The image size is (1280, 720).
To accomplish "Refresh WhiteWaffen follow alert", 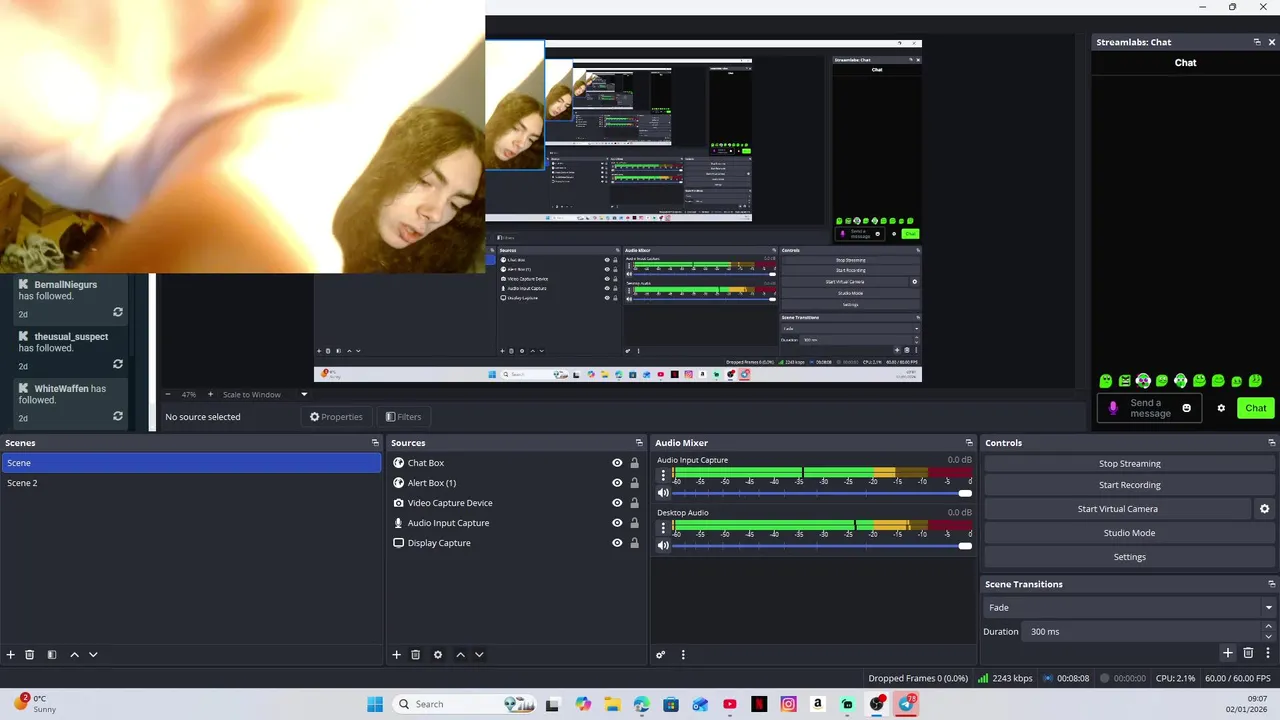I will [x=118, y=416].
